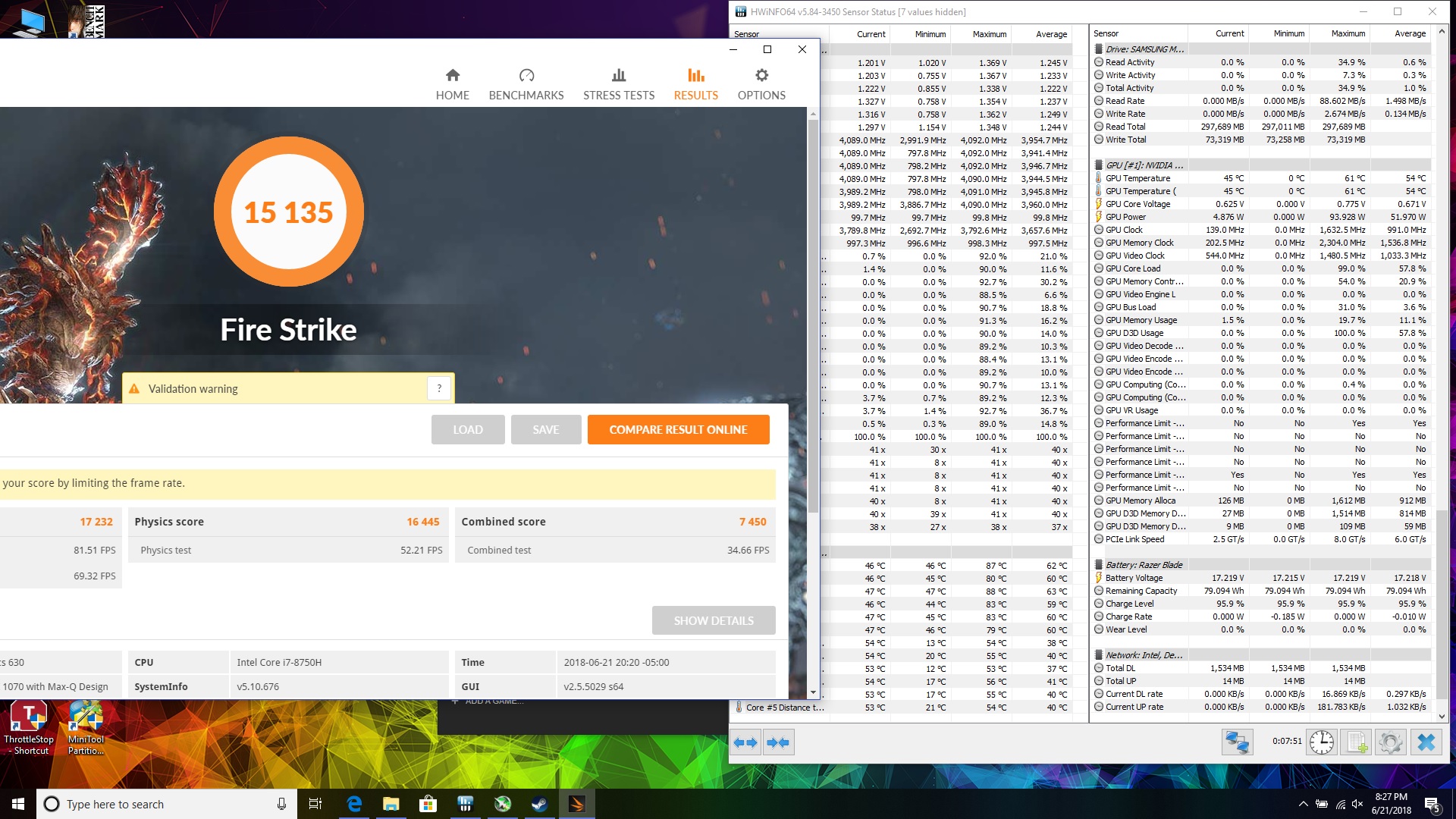Click the HWiNFO right pane scrollbar down arrow
The width and height of the screenshot is (1456, 819).
pos(1442,716)
